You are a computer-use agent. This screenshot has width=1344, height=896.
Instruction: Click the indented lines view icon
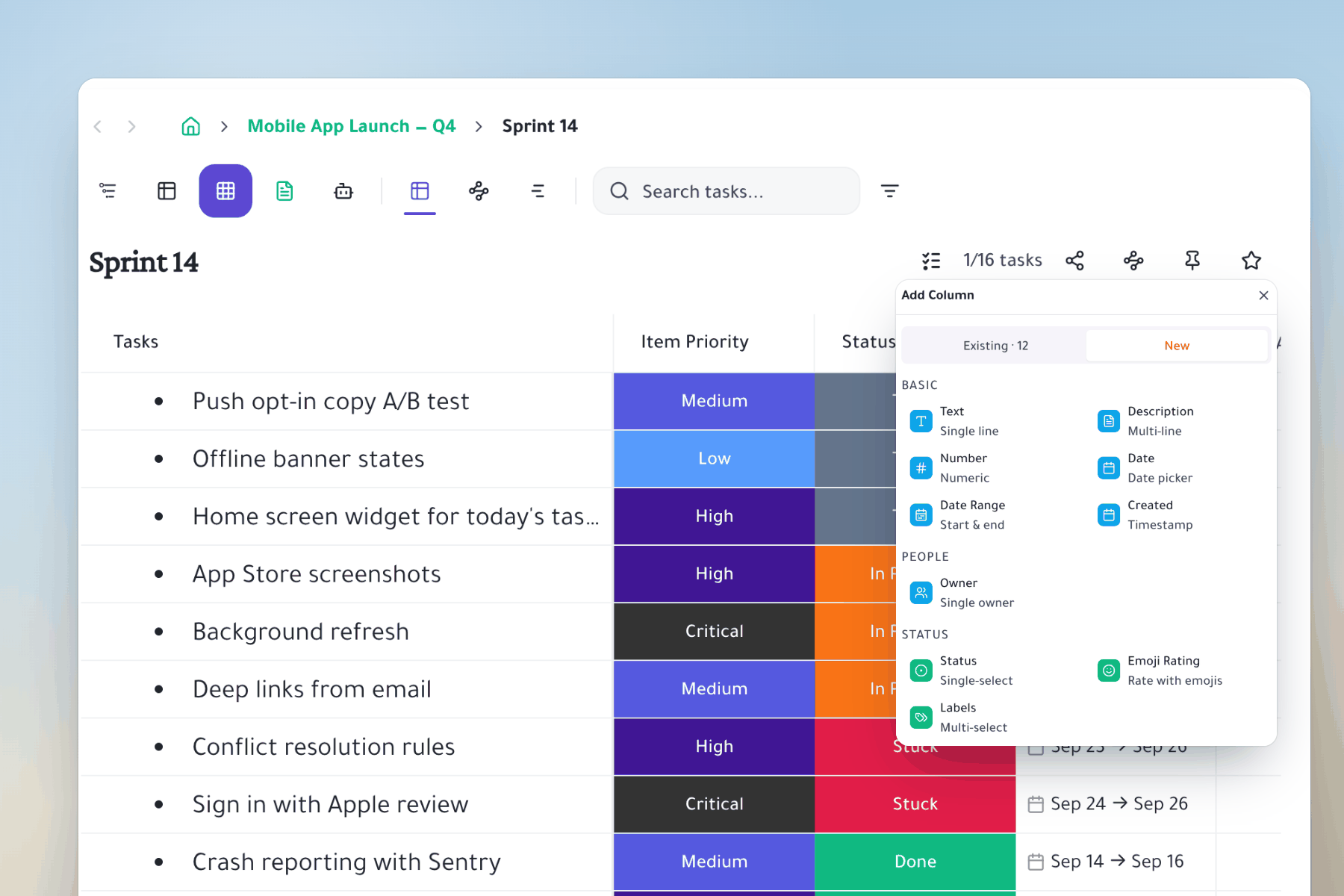pyautogui.click(x=538, y=191)
